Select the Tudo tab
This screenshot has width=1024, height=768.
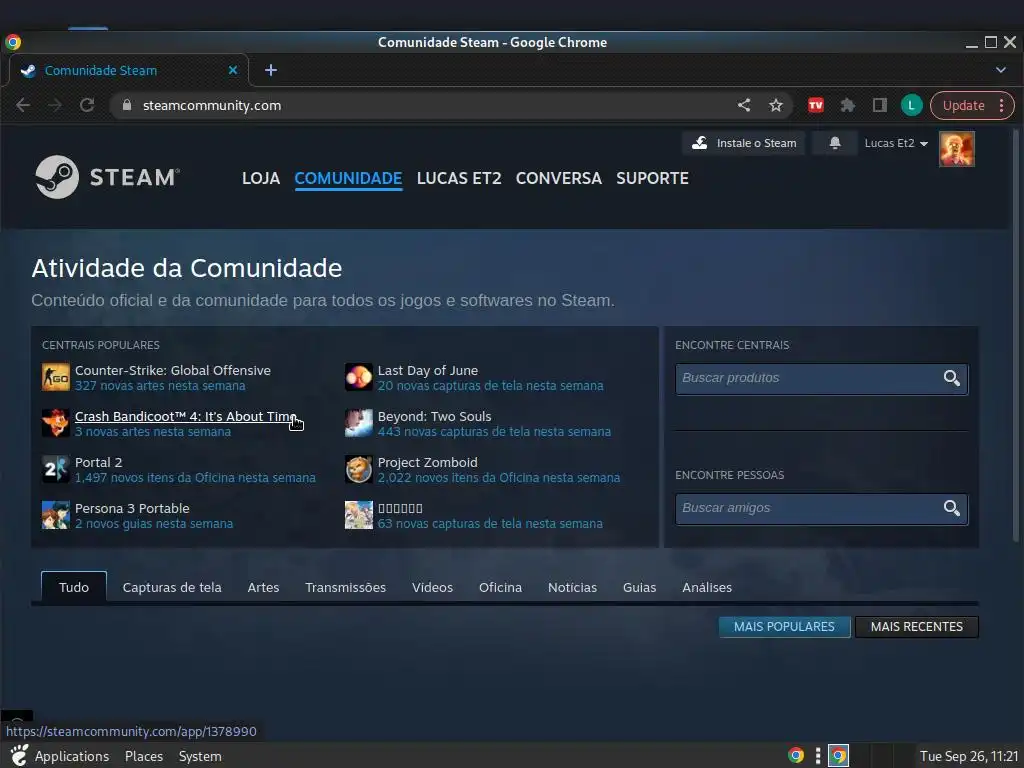click(74, 587)
